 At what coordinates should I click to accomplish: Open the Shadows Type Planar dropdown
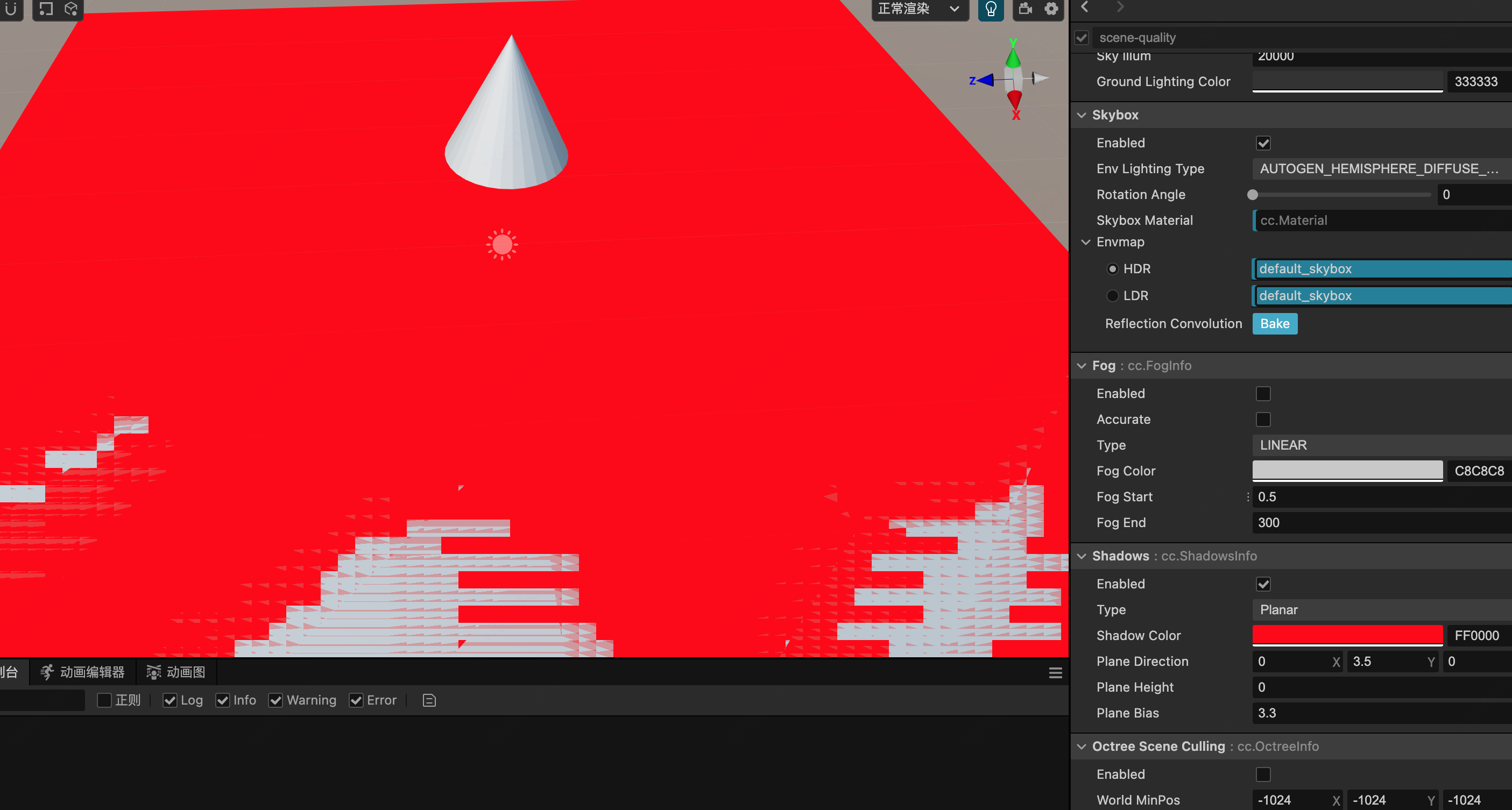pos(1379,610)
